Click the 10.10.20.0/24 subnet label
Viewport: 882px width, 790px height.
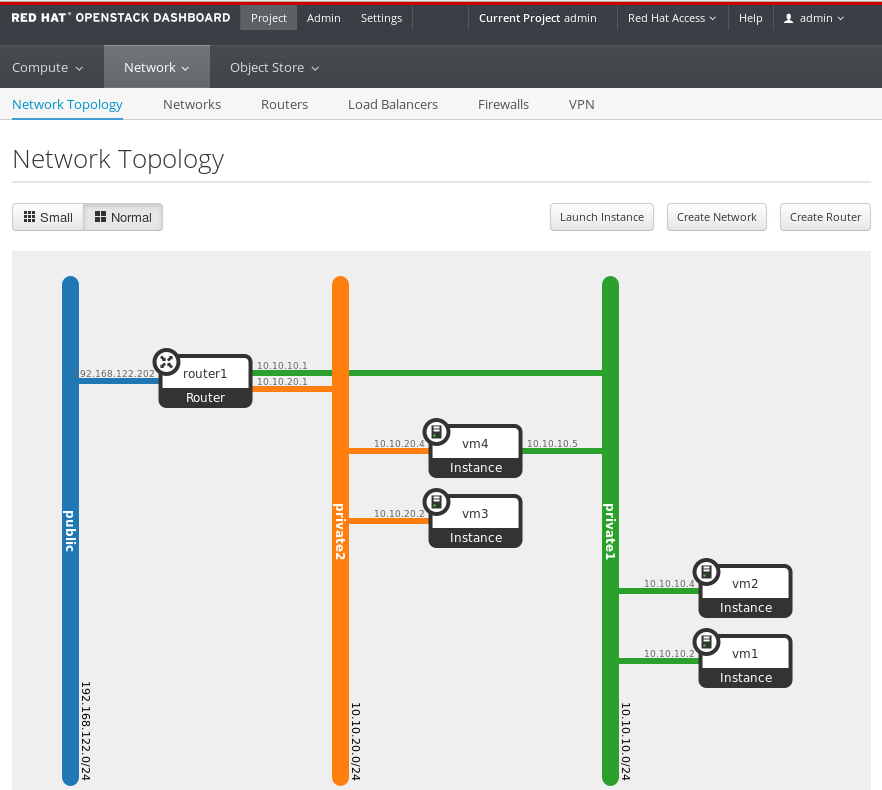[356, 741]
